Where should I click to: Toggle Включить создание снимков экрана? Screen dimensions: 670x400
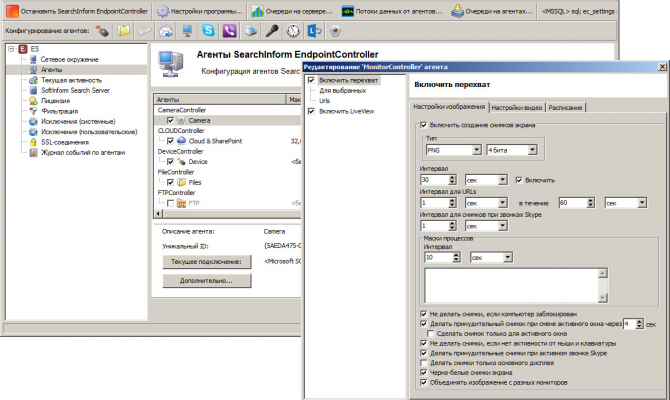[x=423, y=125]
